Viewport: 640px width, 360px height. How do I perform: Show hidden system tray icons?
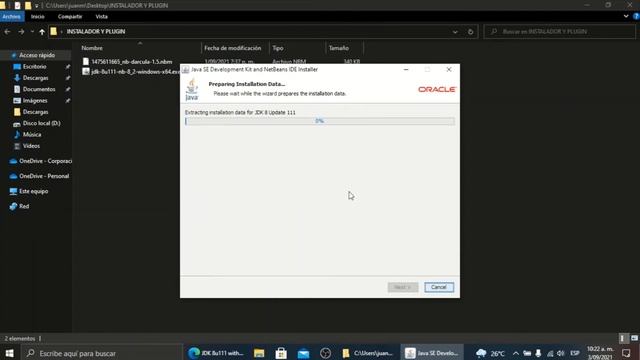click(516, 353)
